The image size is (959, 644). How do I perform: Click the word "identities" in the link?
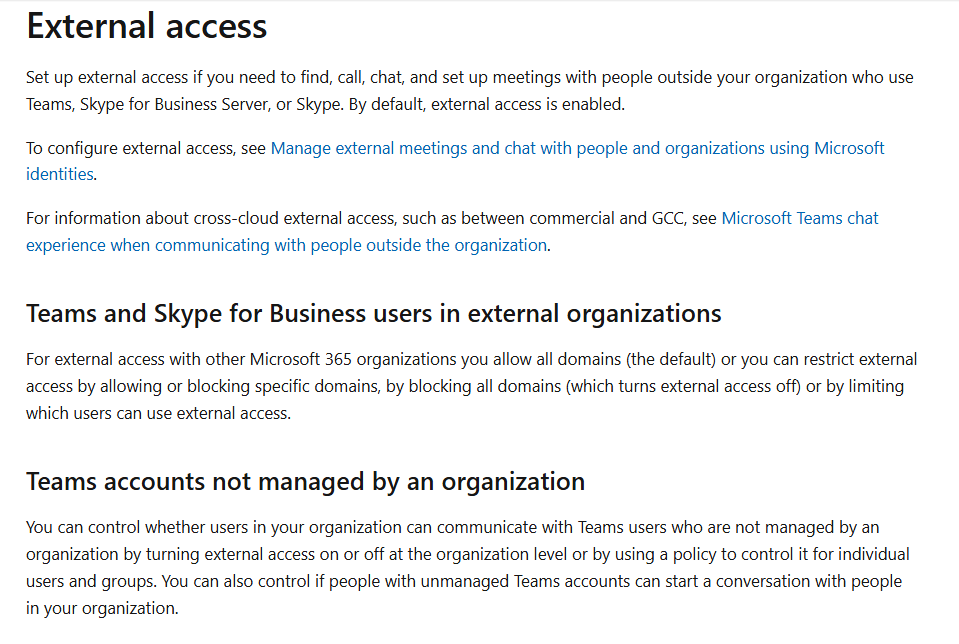pos(59,174)
